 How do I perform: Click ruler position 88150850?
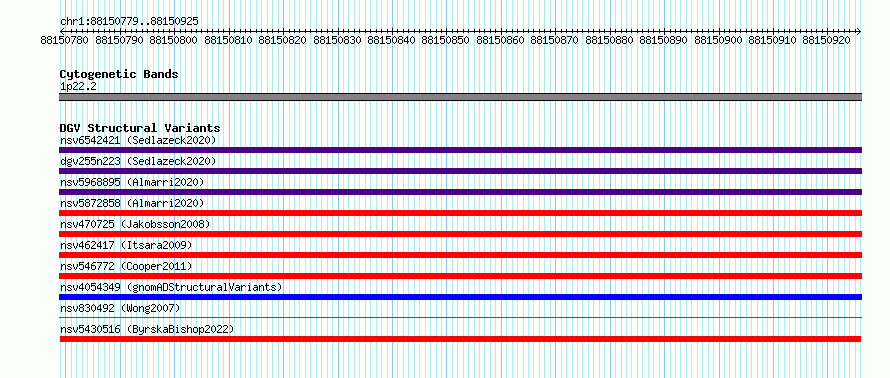click(x=446, y=40)
